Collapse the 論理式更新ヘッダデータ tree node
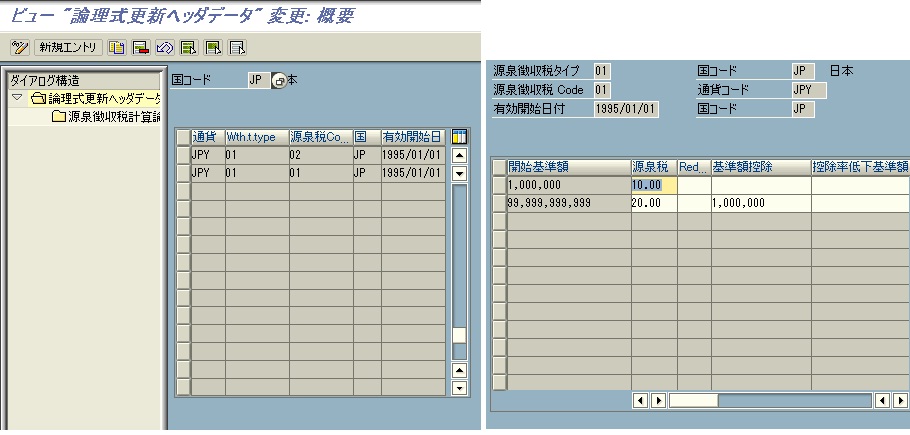910x435 pixels. pos(17,99)
